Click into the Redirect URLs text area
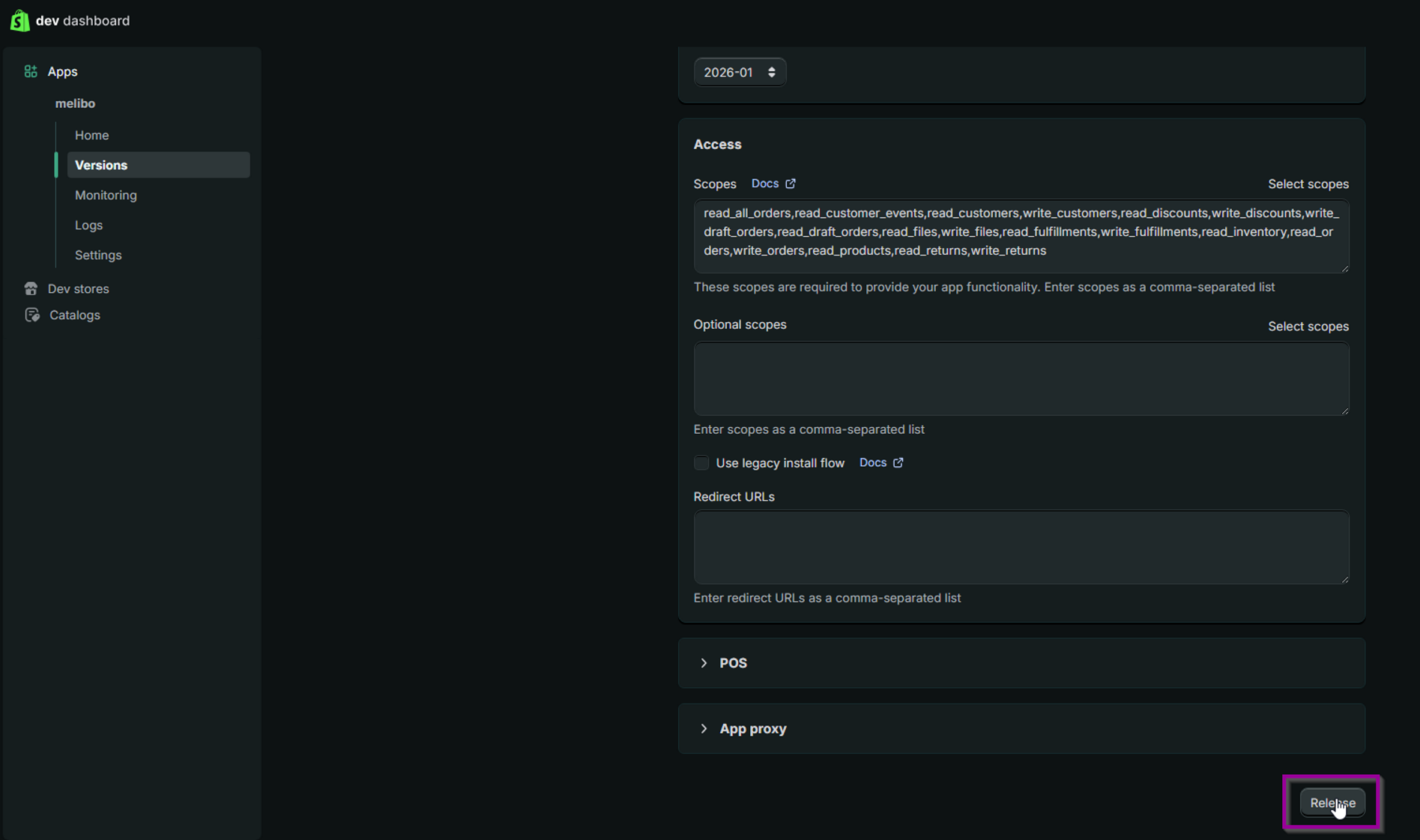The height and width of the screenshot is (840, 1420). tap(1021, 547)
